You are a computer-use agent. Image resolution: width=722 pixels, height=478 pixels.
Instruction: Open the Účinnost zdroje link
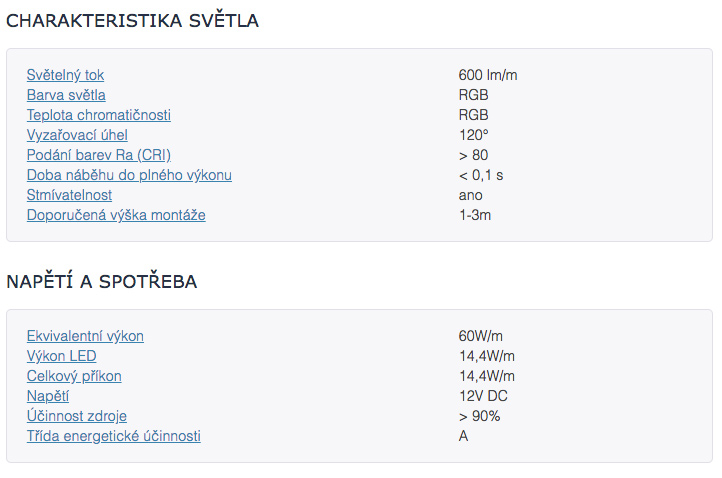(76, 416)
